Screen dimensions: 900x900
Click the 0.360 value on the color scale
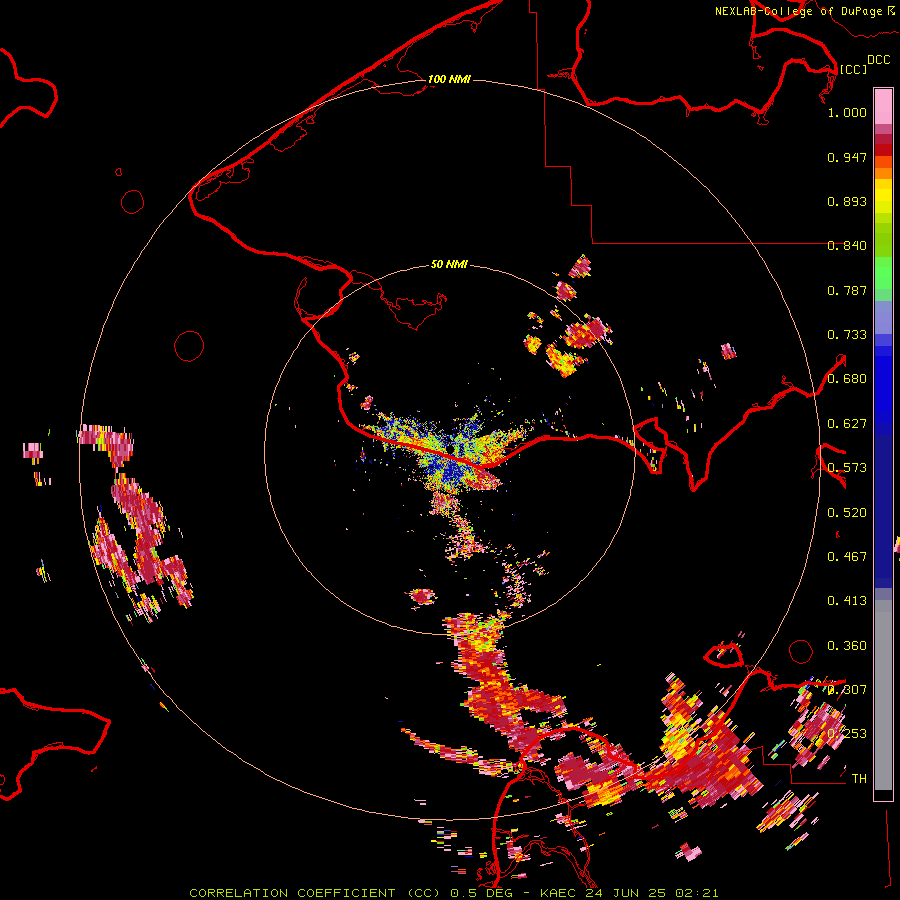click(847, 646)
